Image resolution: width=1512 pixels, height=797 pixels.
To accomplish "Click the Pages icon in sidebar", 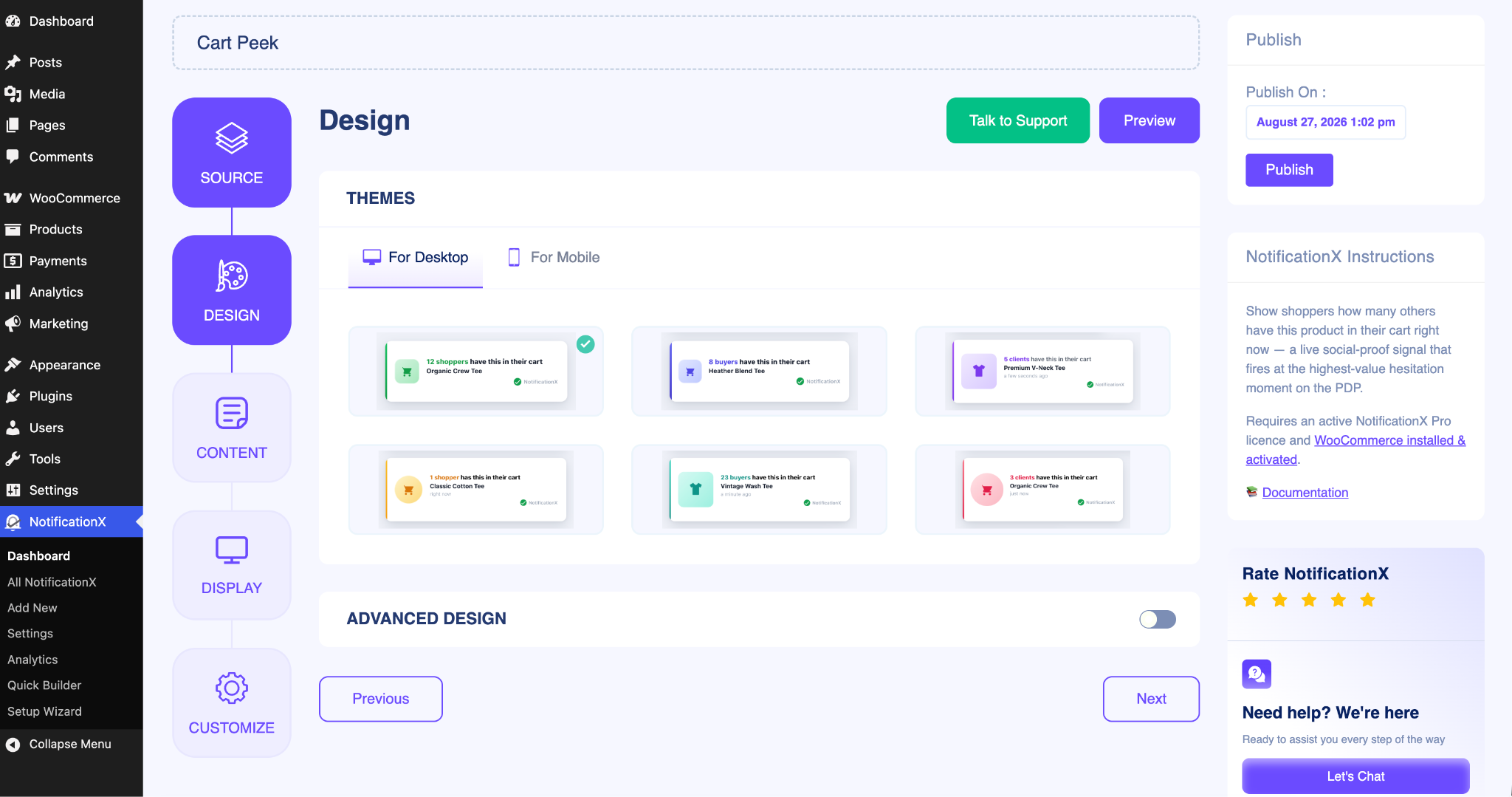I will [x=13, y=126].
